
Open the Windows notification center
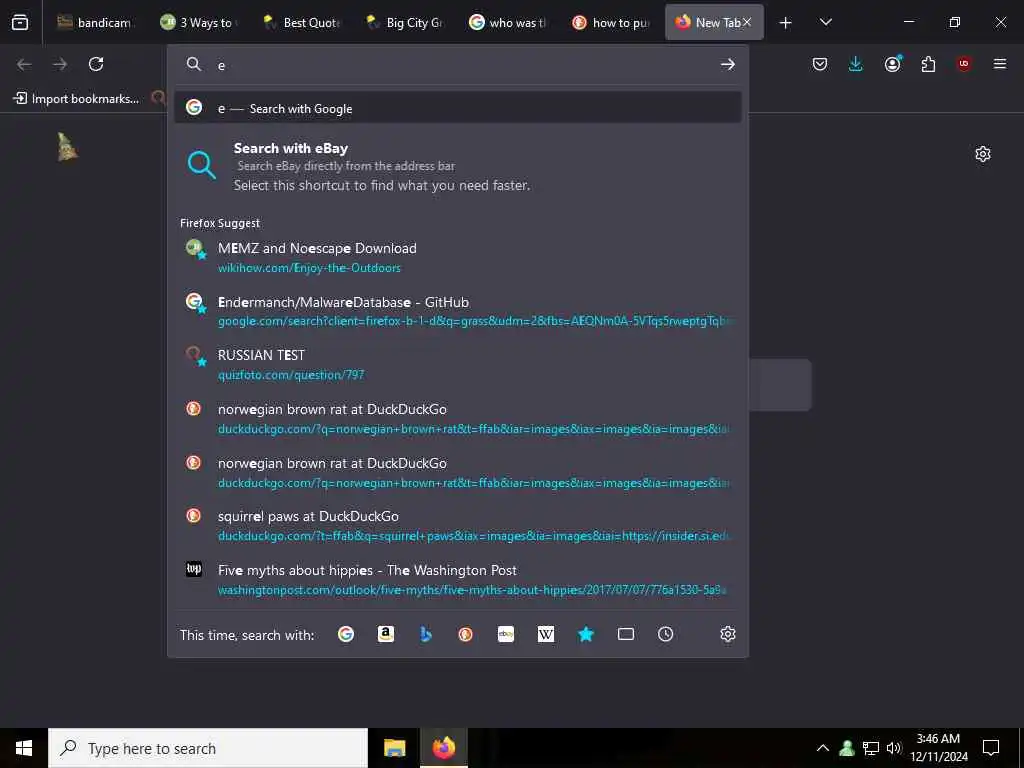coord(991,748)
